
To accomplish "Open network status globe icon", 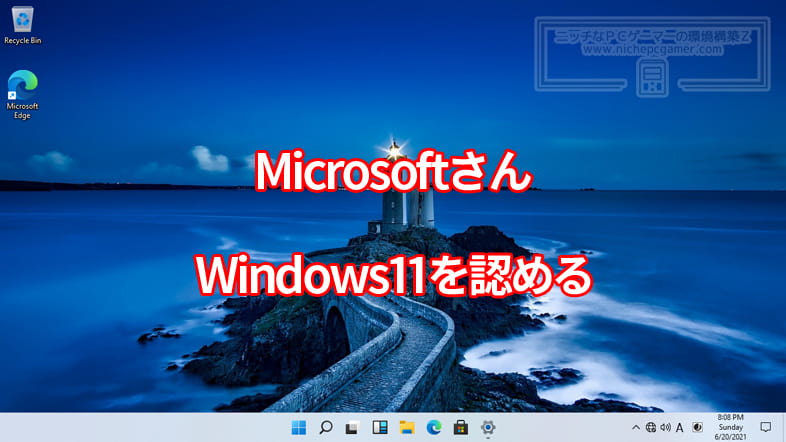I will click(x=651, y=427).
